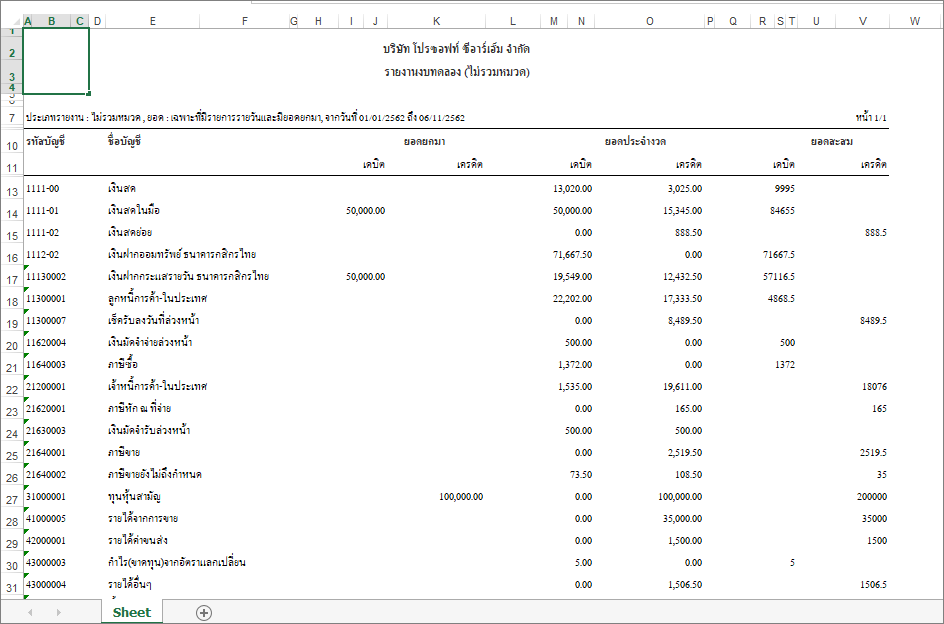The image size is (944, 624).
Task: Click the value "200000"
Action: (872, 497)
